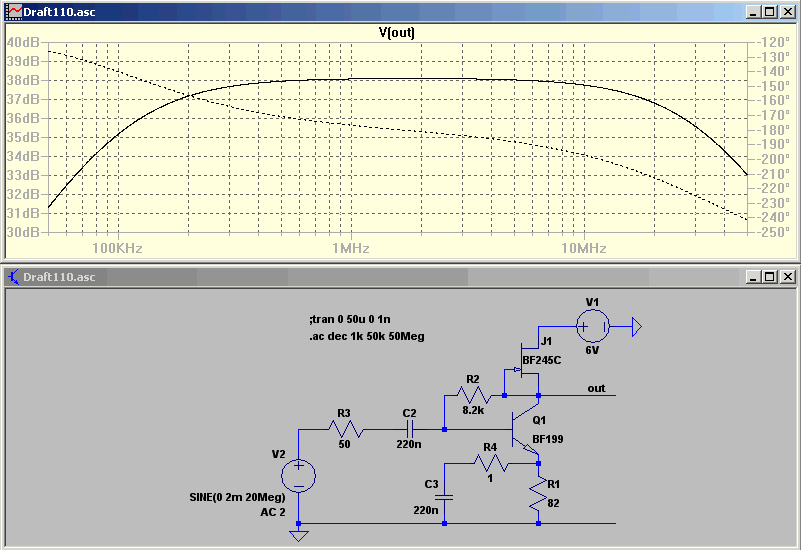The width and height of the screenshot is (801, 550).
Task: Click the transistor icon in schematic title bar
Action: (13, 277)
